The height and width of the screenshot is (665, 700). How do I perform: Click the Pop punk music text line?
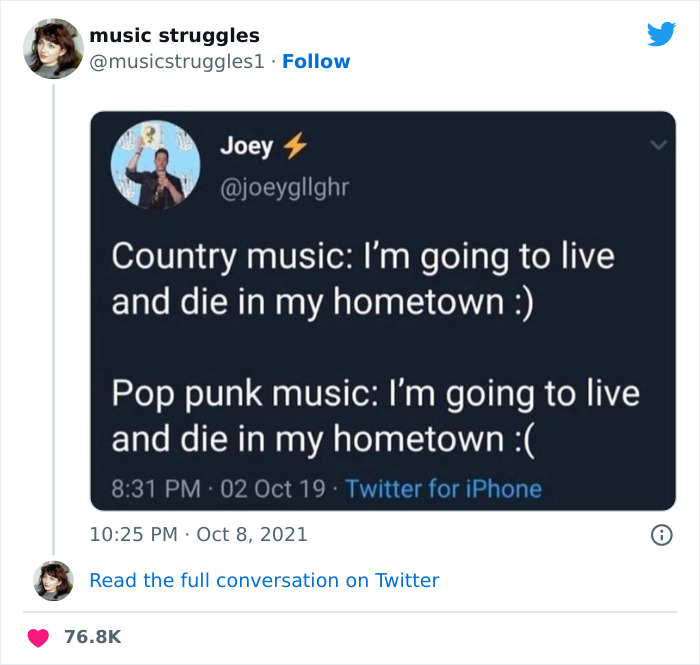point(375,393)
